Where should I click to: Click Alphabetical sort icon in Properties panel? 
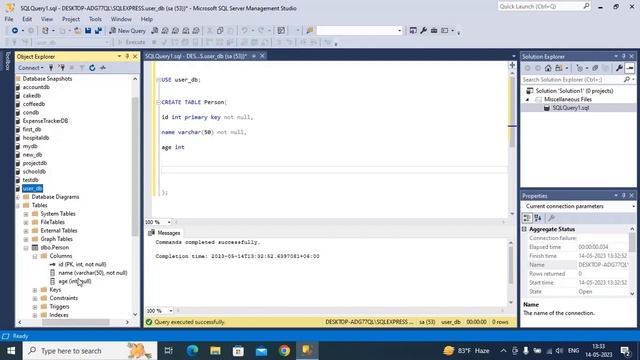538,218
